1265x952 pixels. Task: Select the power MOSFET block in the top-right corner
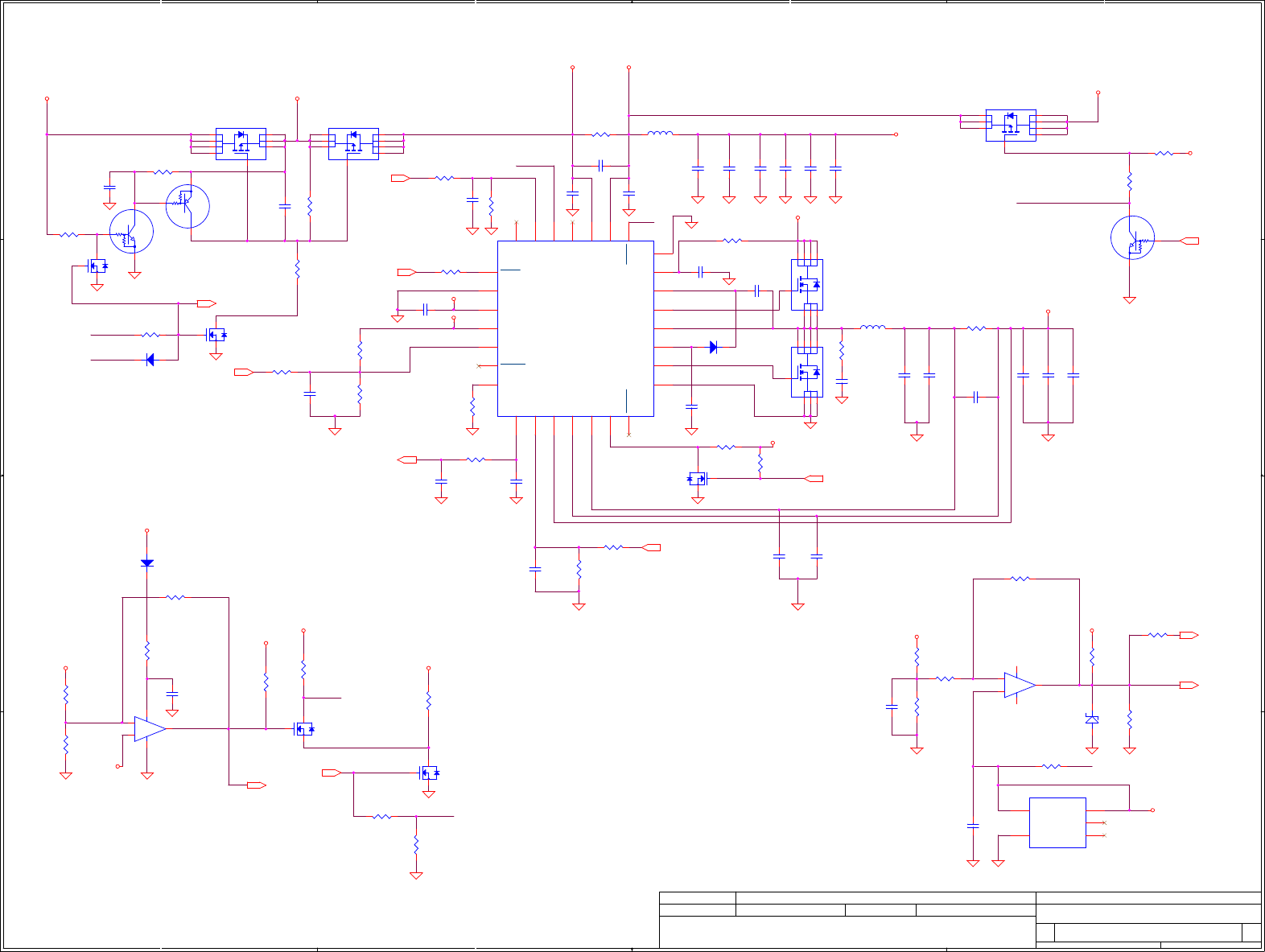pos(1011,126)
